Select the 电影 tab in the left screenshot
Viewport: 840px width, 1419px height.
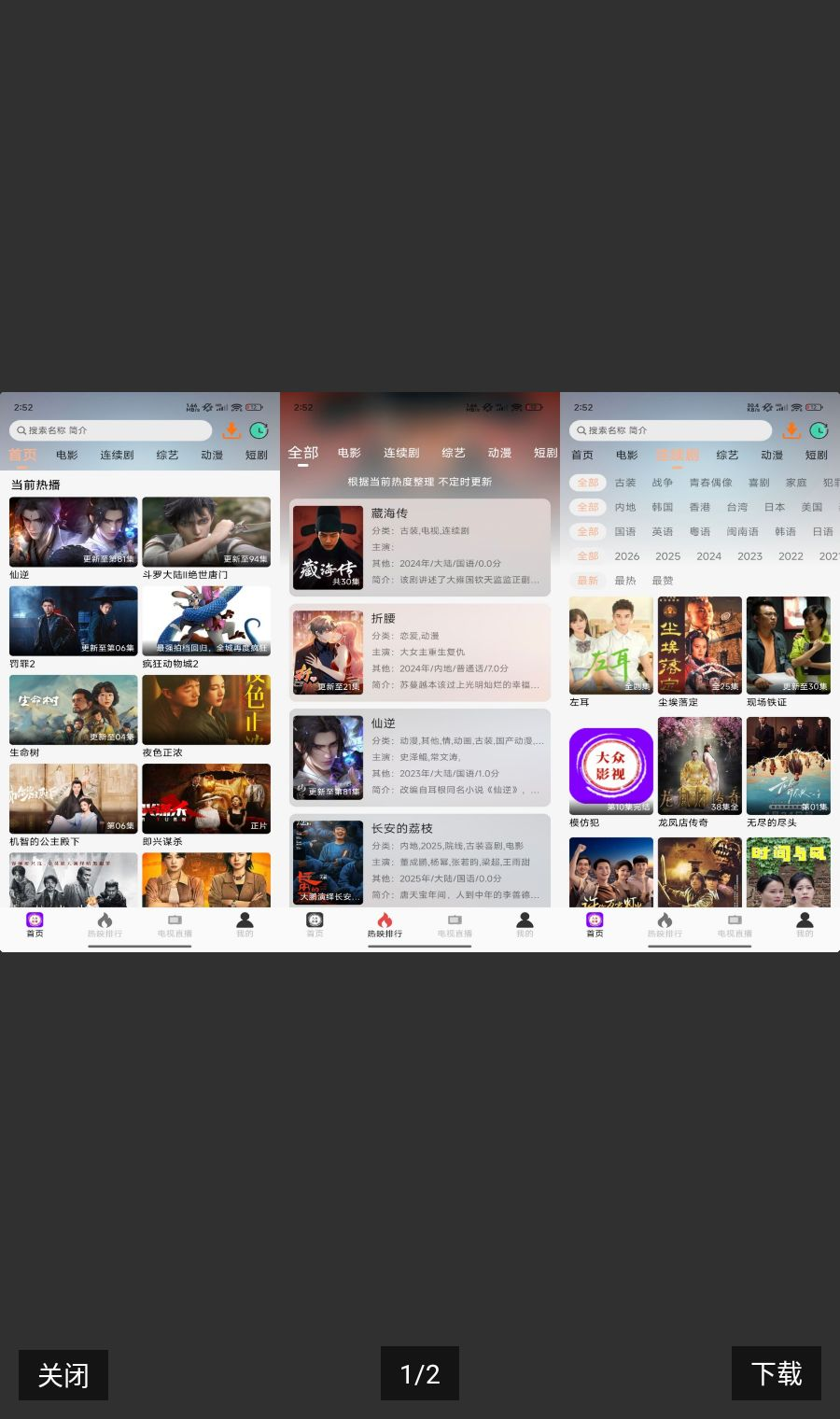67,456
